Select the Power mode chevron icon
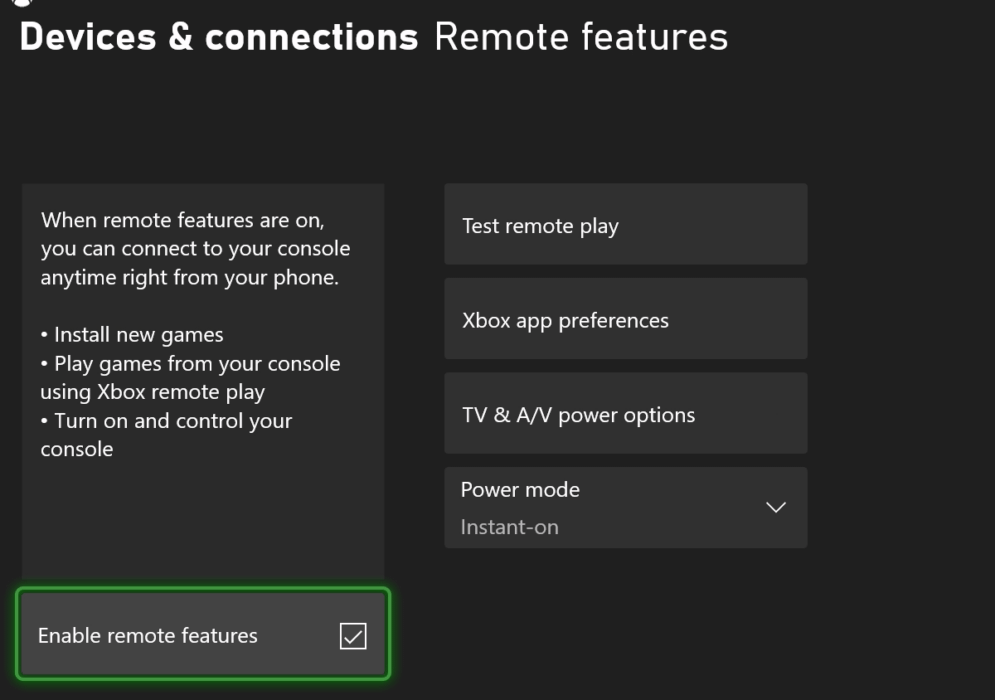Viewport: 995px width, 700px height. 775,507
